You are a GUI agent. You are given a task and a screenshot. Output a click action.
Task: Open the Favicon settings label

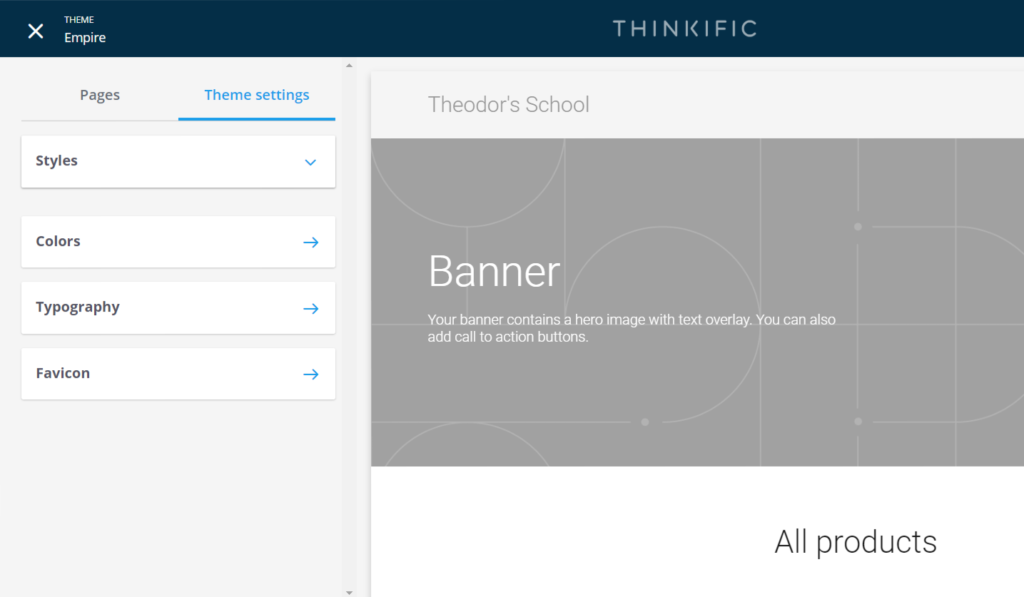coord(63,373)
